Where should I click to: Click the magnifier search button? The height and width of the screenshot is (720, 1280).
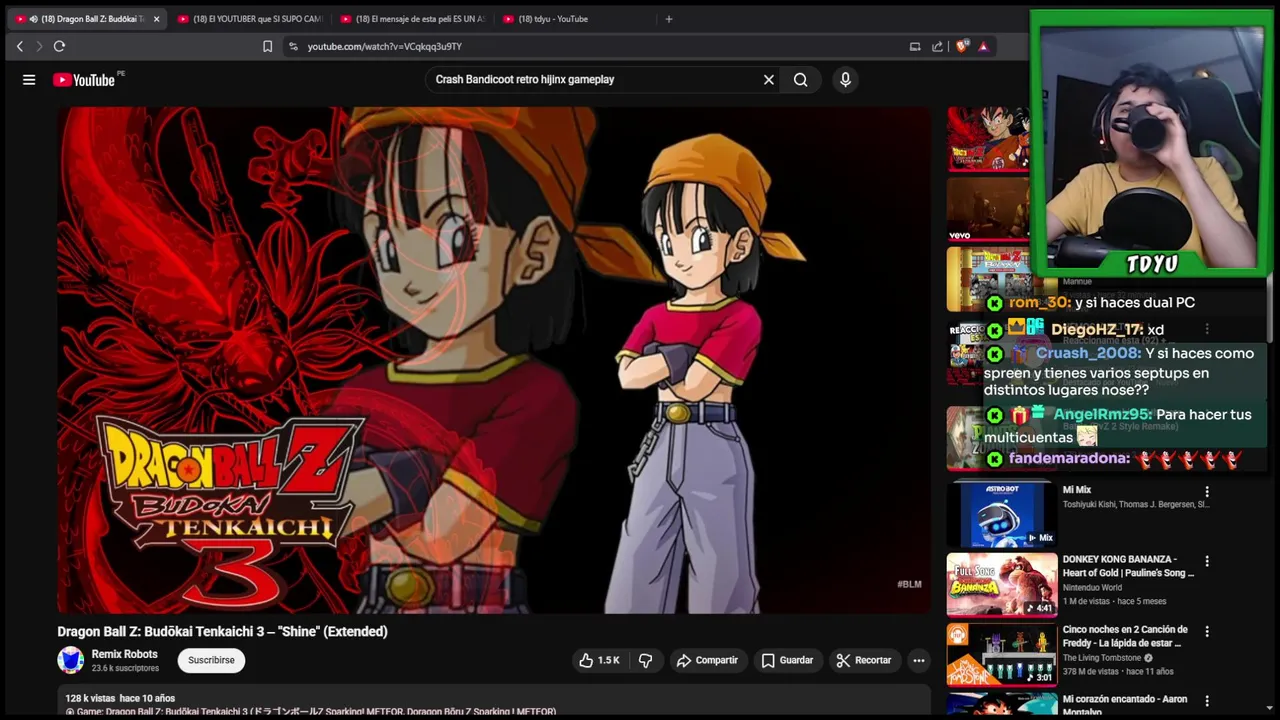pos(800,80)
